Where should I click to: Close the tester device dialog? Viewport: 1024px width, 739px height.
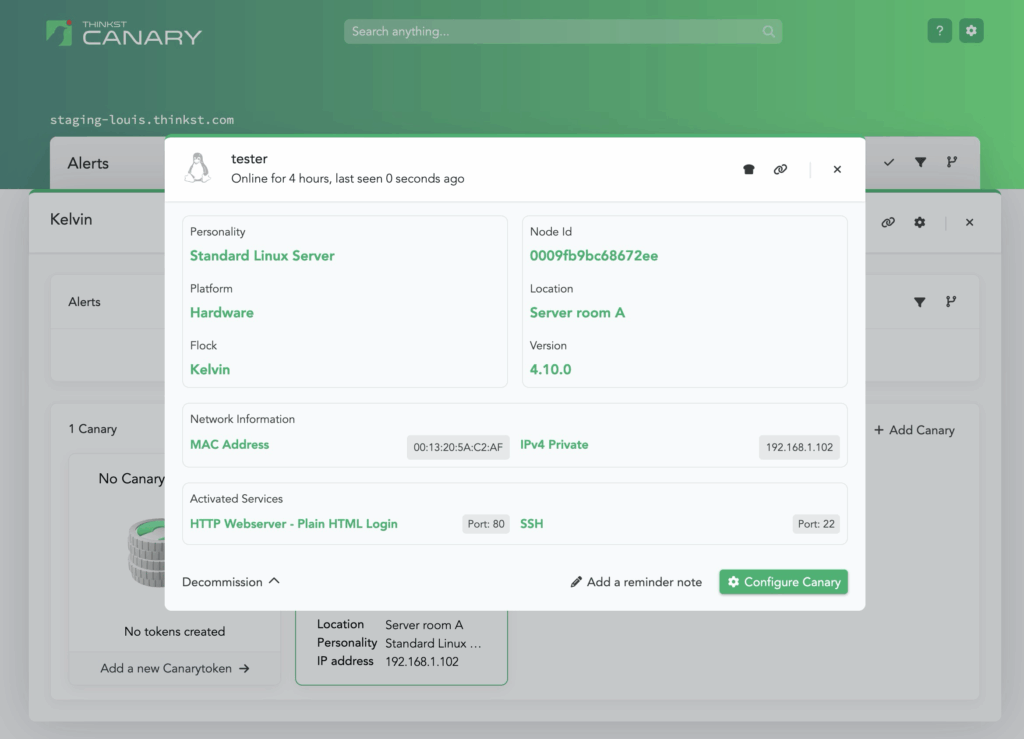coord(837,169)
